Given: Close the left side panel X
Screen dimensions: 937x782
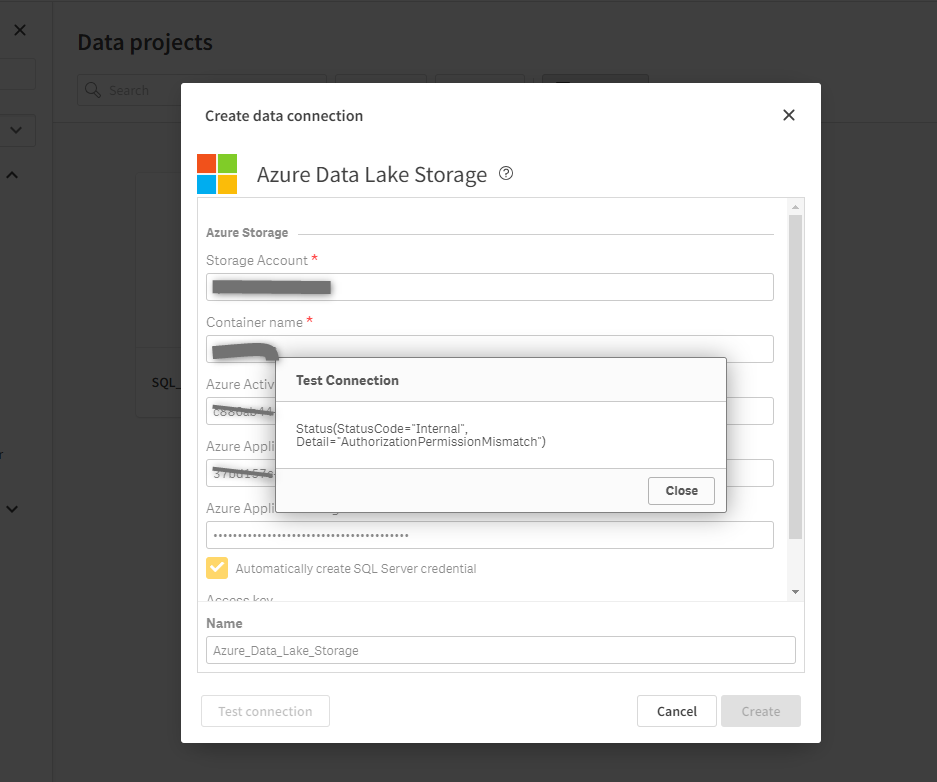Looking at the screenshot, I should (x=20, y=31).
